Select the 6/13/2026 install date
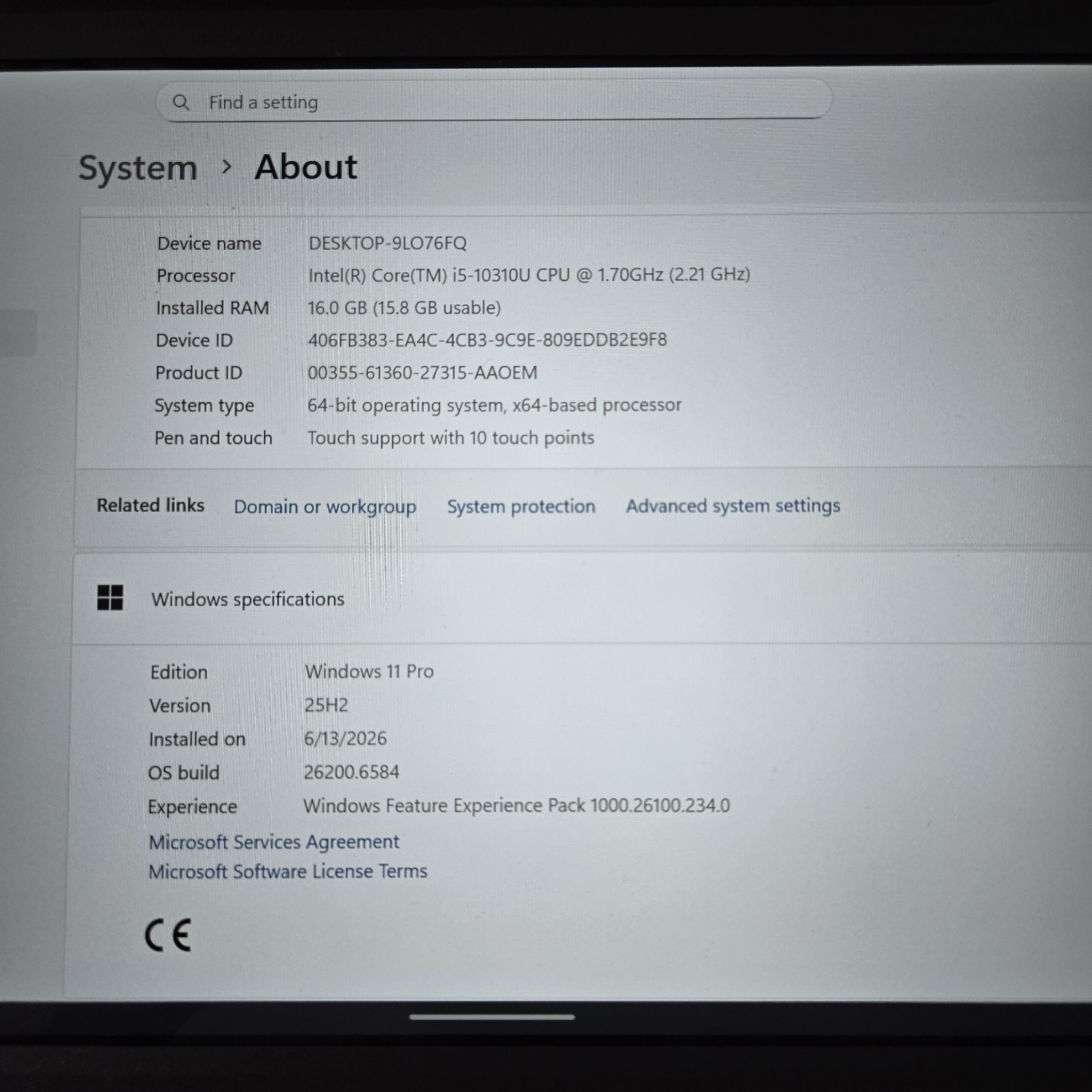 coord(345,738)
